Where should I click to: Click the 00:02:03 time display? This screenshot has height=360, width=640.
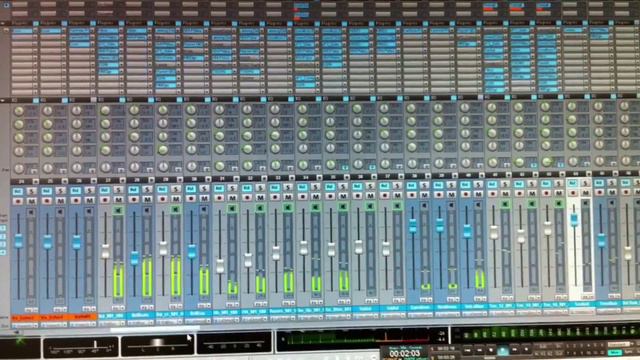click(404, 353)
